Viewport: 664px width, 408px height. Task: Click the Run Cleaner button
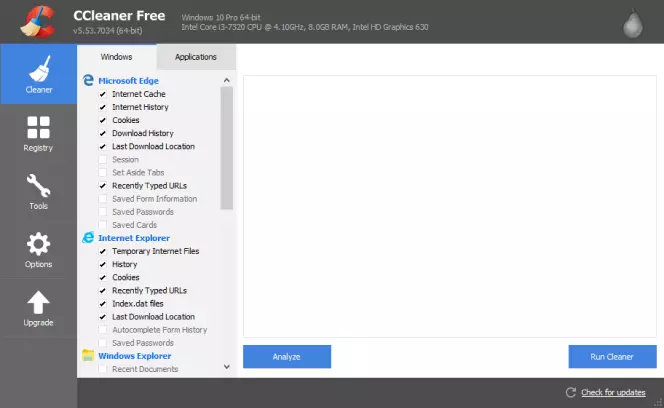(x=612, y=357)
